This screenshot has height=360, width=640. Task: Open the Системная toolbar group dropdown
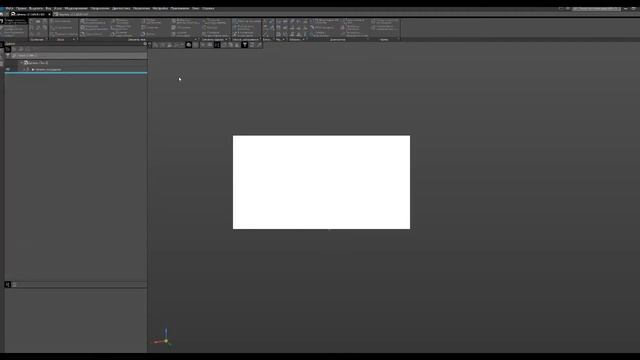pos(47,40)
